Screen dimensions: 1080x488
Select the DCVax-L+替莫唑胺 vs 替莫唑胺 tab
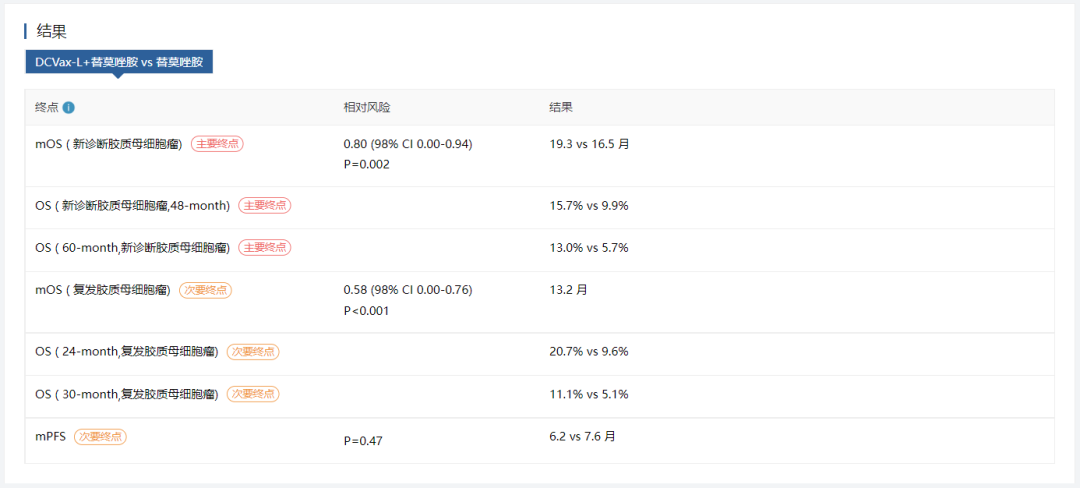point(119,62)
